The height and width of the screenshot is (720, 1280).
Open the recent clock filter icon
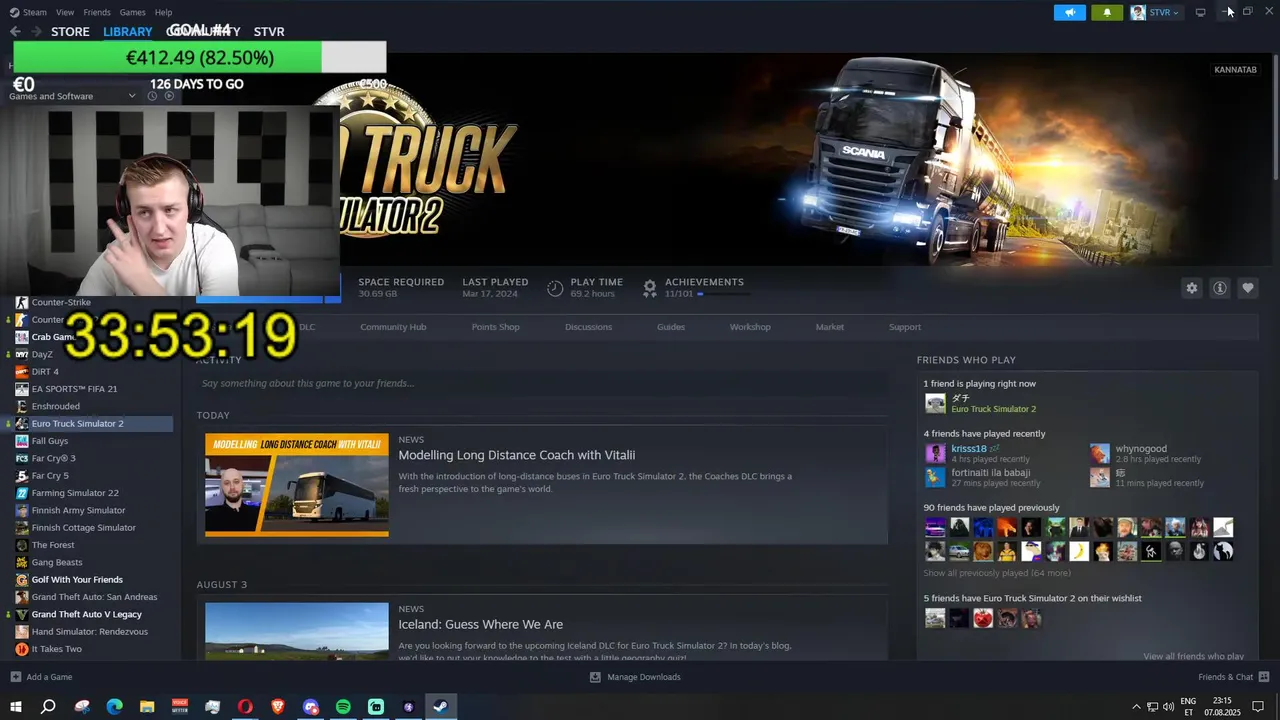(152, 96)
